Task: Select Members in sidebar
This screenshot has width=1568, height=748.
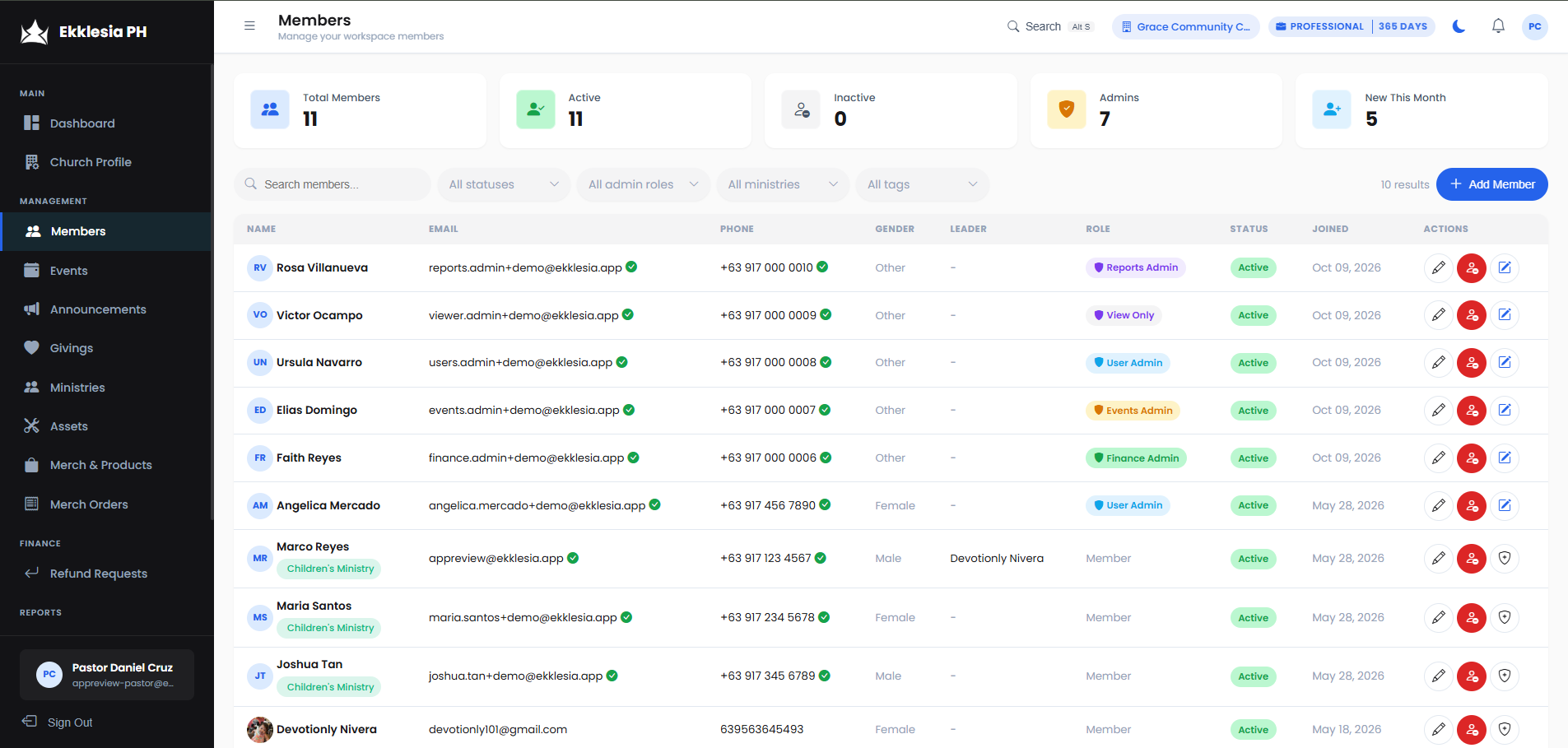Action: pyautogui.click(x=107, y=231)
